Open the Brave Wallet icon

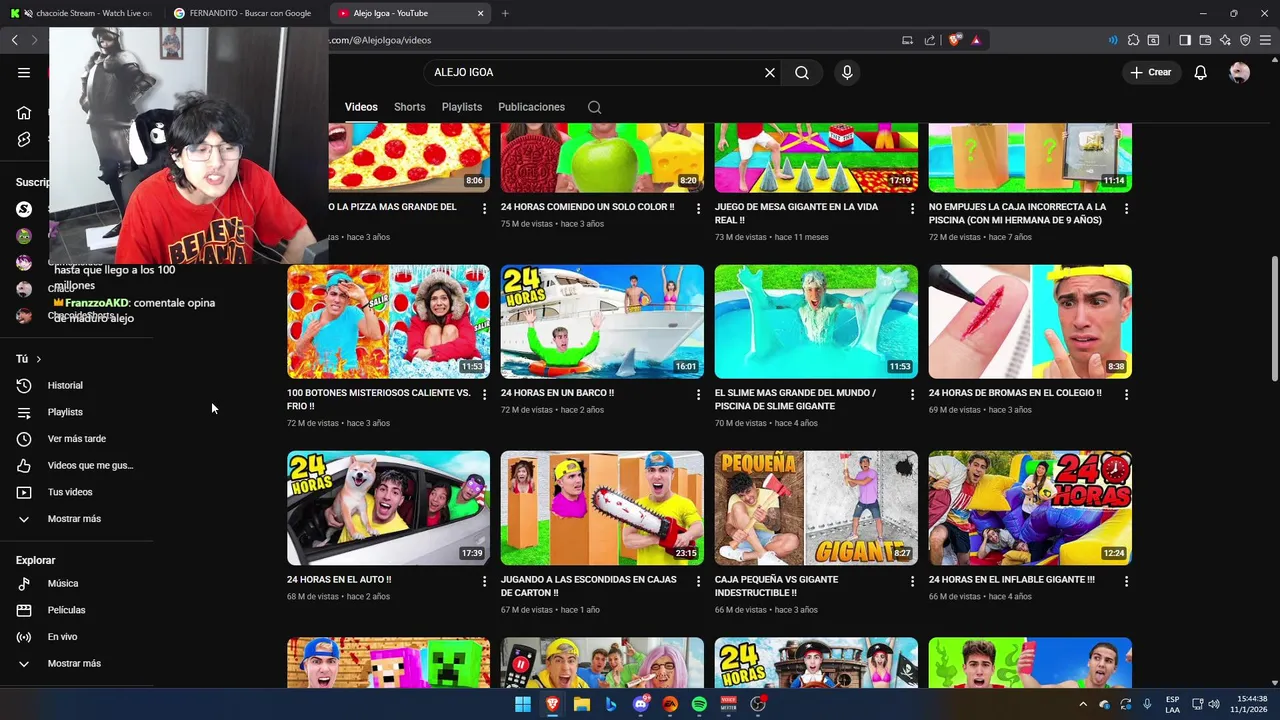click(x=1205, y=40)
